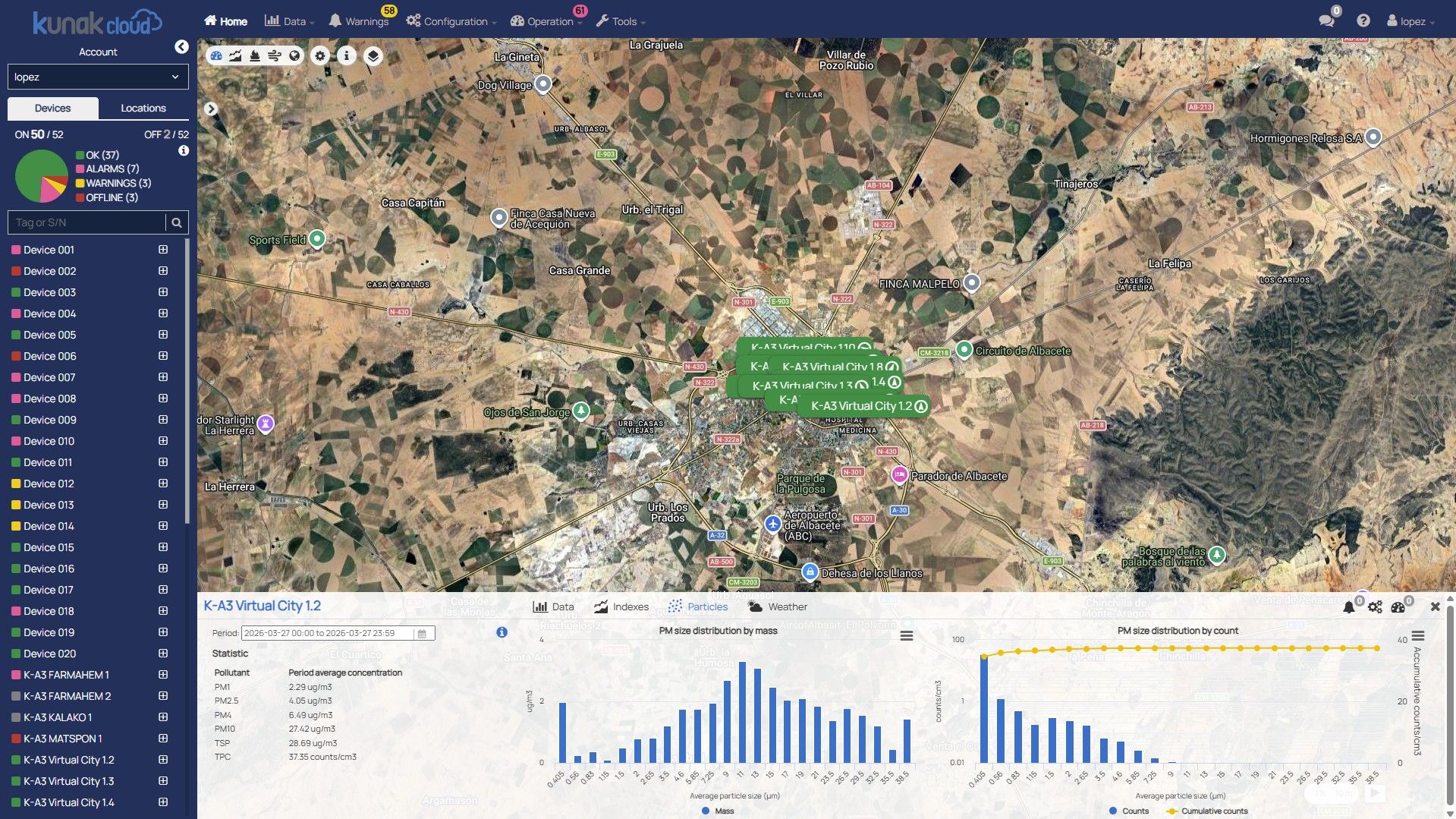This screenshot has height=819, width=1456.
Task: Click the Tag or S/N search field
Action: 87,222
